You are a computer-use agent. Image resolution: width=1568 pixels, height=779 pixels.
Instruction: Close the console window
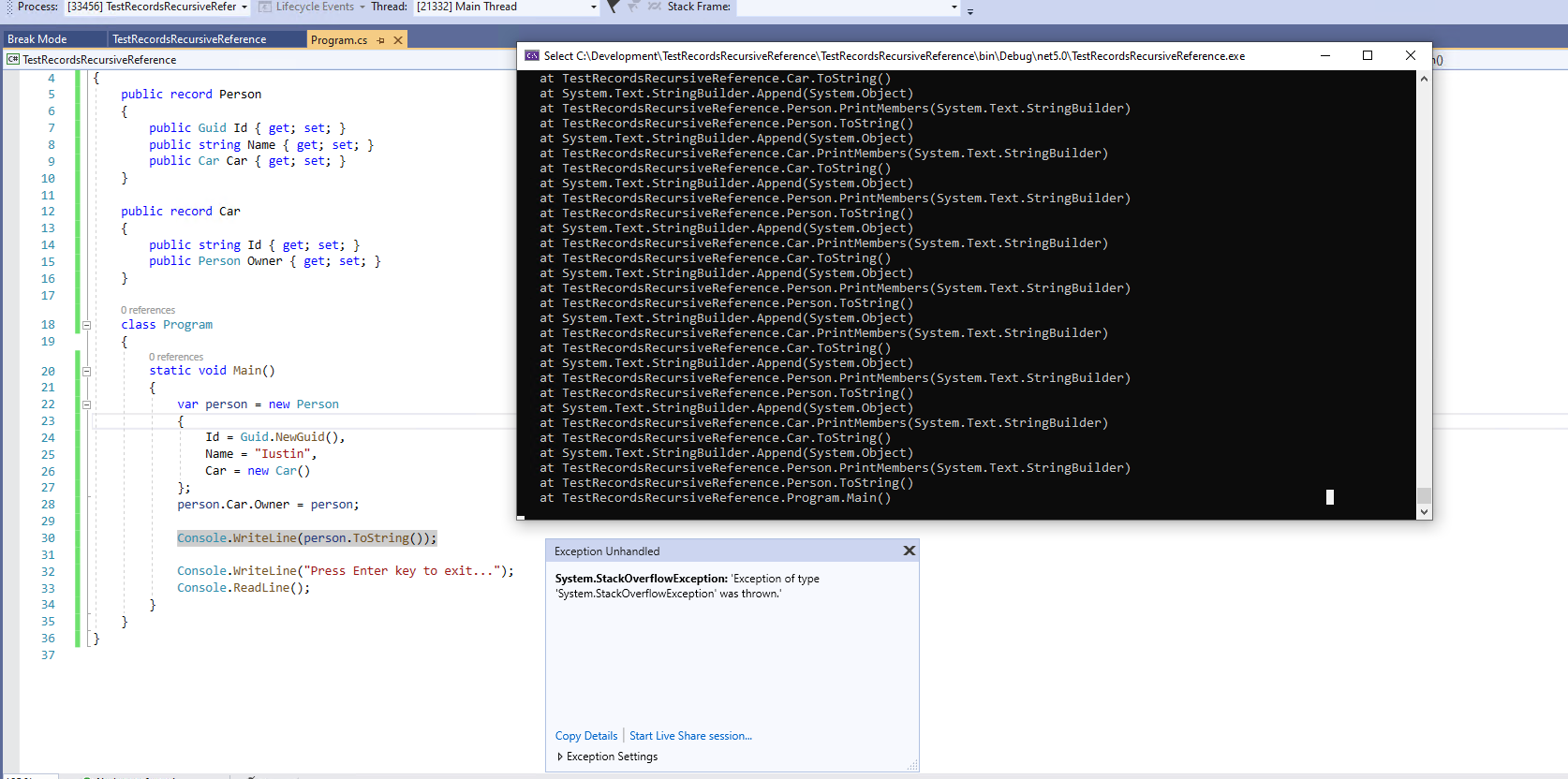coord(1411,56)
